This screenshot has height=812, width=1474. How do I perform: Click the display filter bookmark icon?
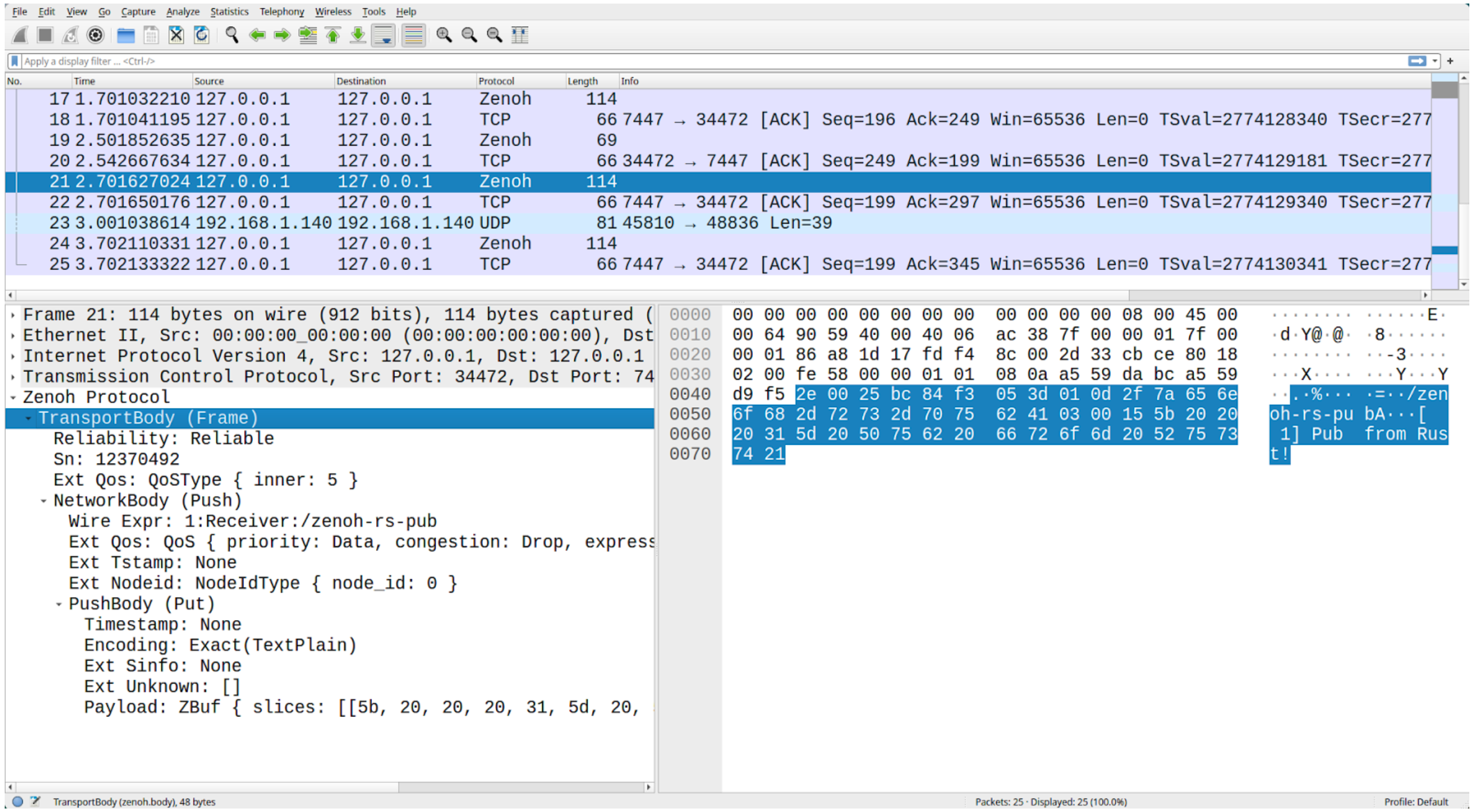tap(15, 61)
